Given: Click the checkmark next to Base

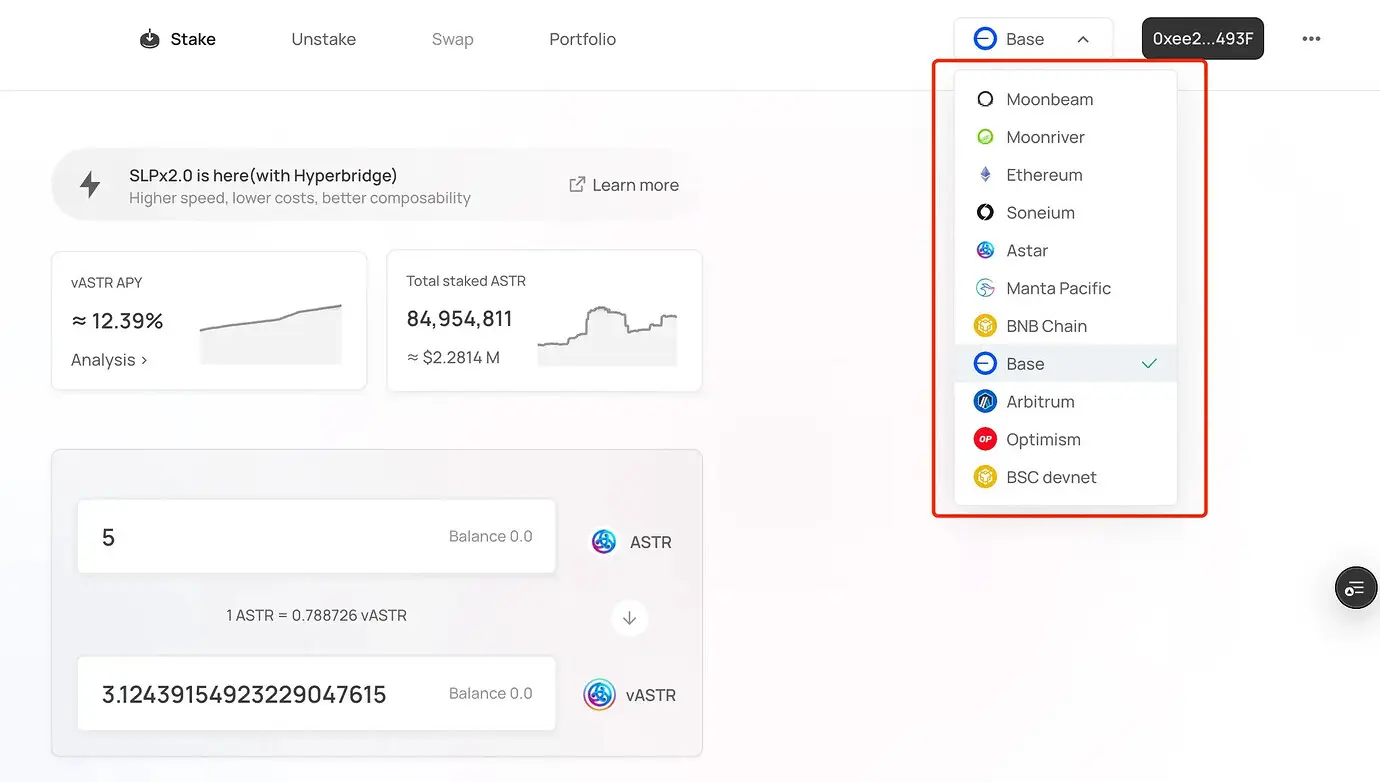Looking at the screenshot, I should (1149, 364).
